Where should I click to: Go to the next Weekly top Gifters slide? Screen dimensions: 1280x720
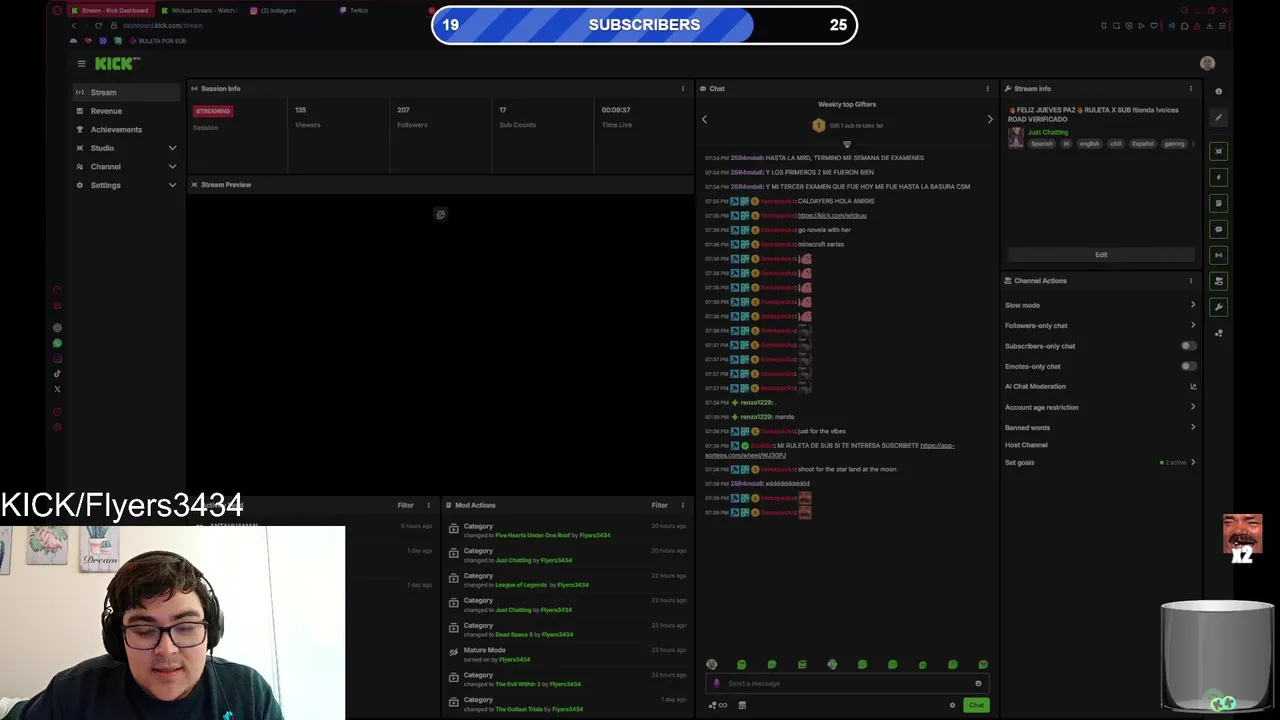pyautogui.click(x=990, y=119)
